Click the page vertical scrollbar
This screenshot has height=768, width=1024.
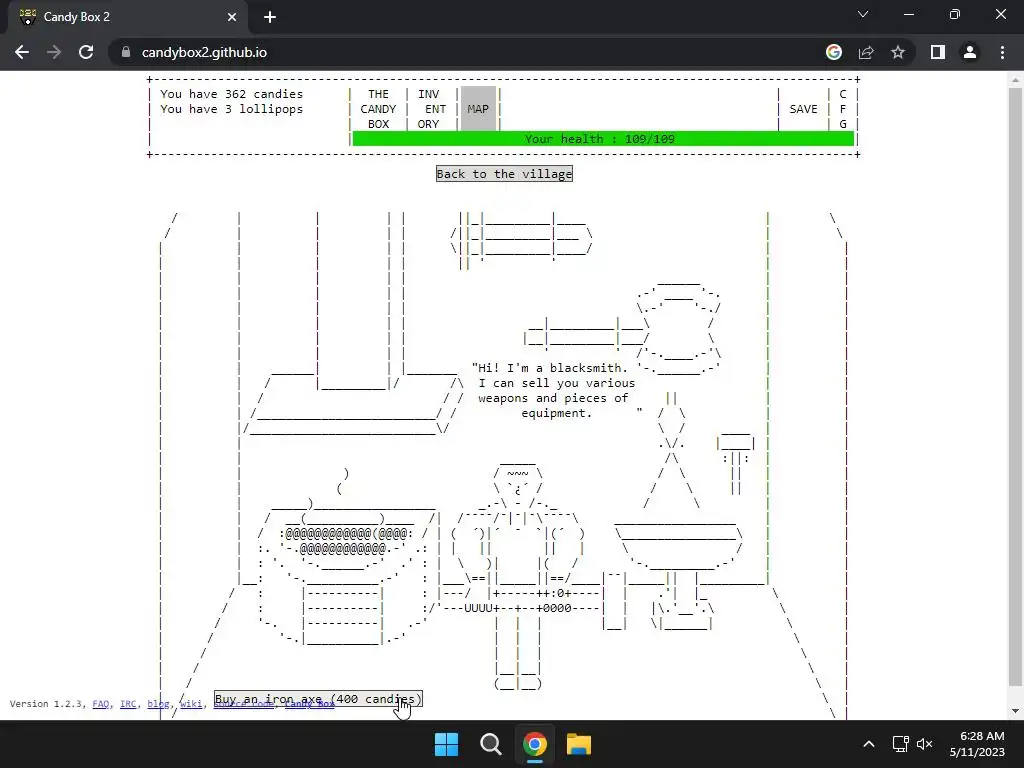click(1015, 385)
